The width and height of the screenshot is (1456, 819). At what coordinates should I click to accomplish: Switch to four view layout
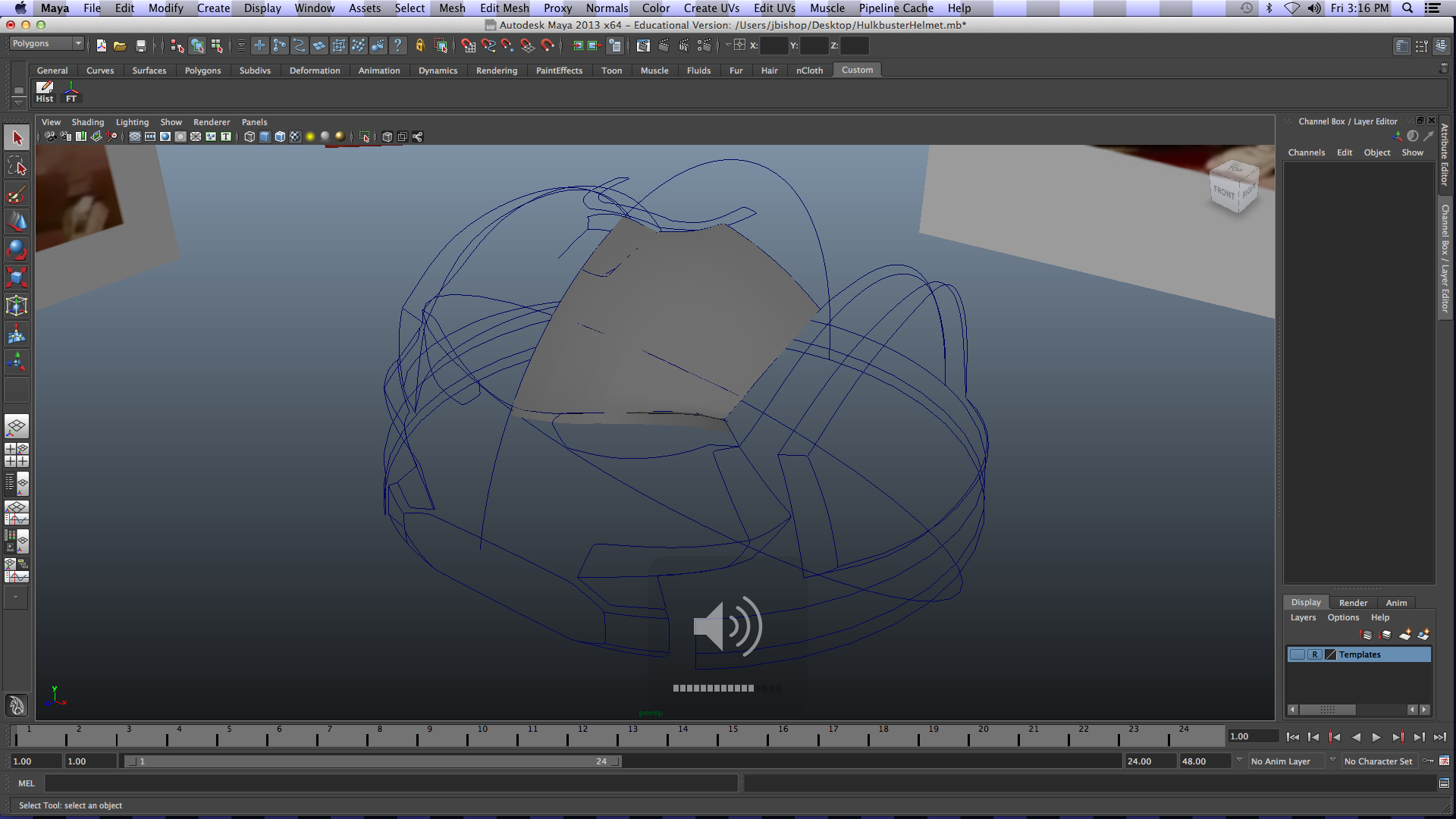pyautogui.click(x=17, y=454)
